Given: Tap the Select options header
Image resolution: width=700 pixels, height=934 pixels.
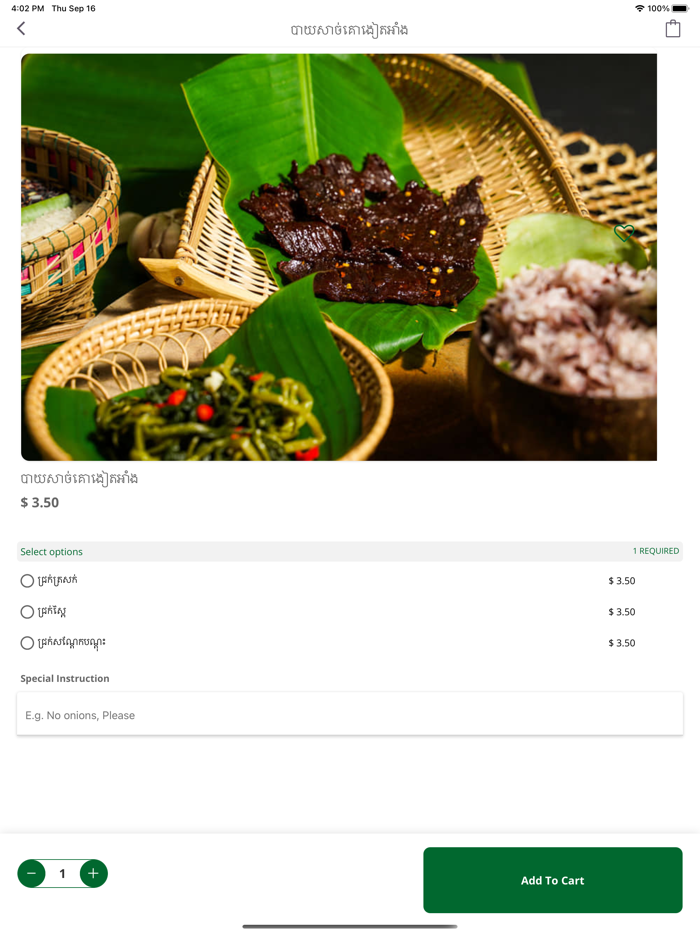Looking at the screenshot, I should point(51,552).
